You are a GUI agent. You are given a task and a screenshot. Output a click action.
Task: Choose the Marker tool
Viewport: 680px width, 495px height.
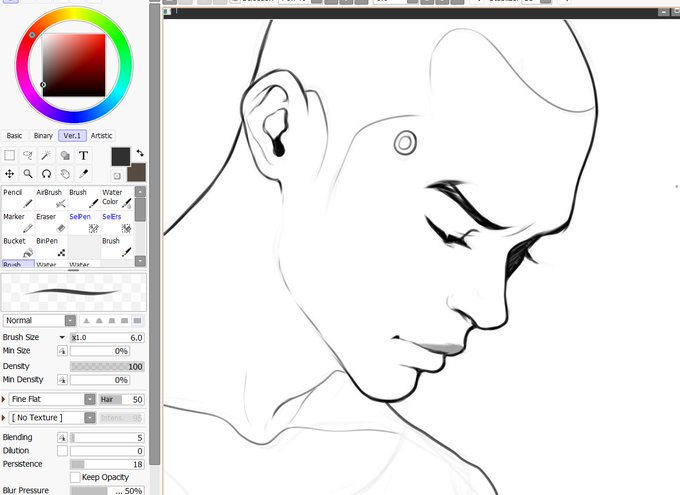click(x=18, y=222)
